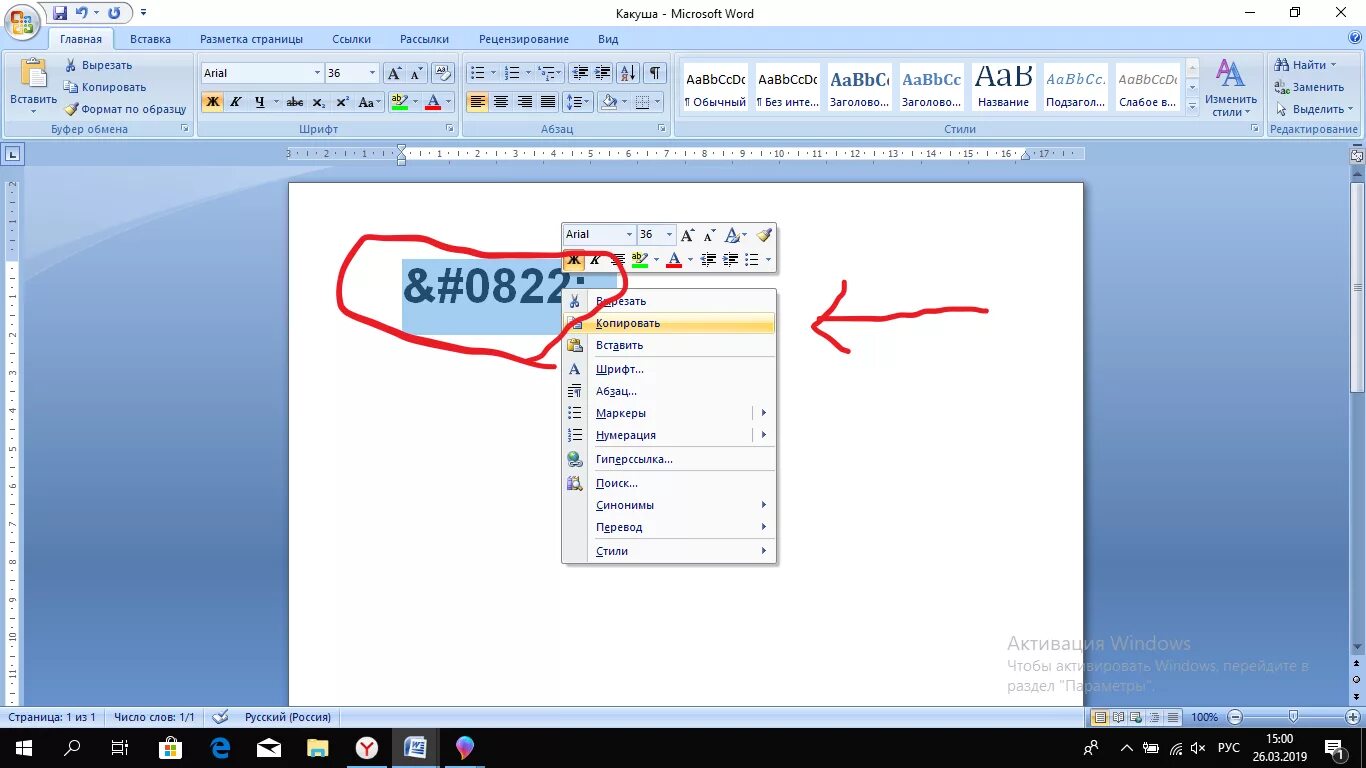Image resolution: width=1366 pixels, height=768 pixels.
Task: Adjust the zoom slider handle
Action: (x=1293, y=717)
